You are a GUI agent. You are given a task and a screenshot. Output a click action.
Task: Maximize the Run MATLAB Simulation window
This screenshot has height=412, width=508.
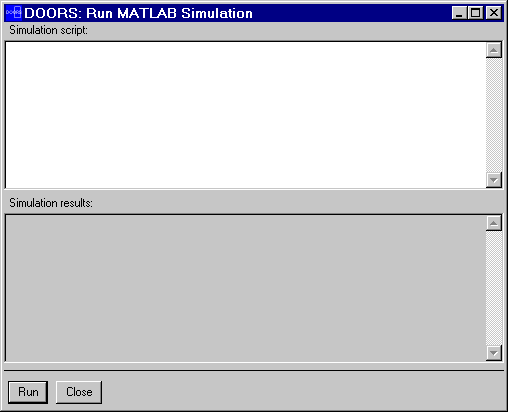(476, 13)
